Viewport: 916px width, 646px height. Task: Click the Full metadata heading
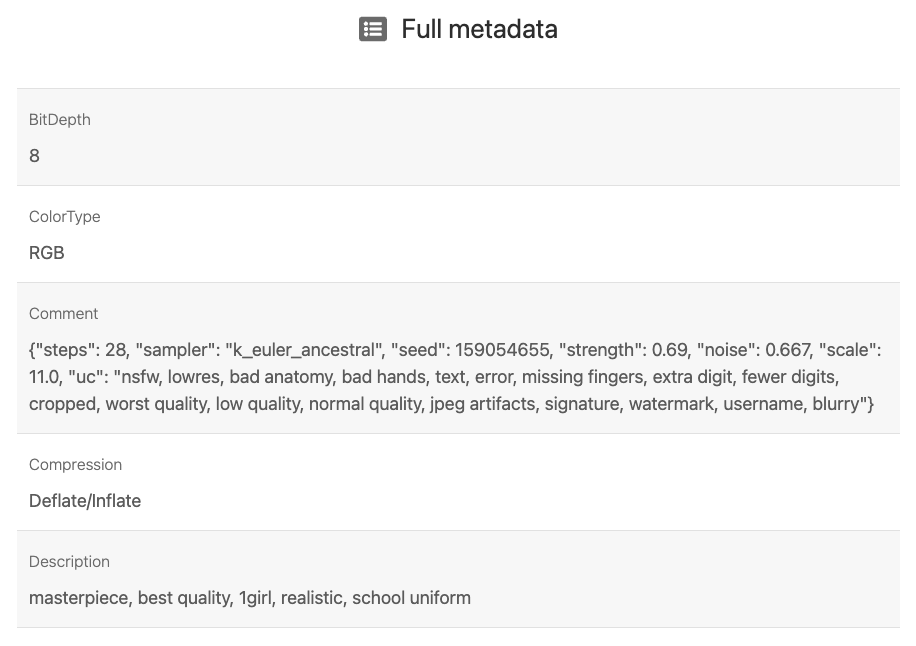point(479,29)
